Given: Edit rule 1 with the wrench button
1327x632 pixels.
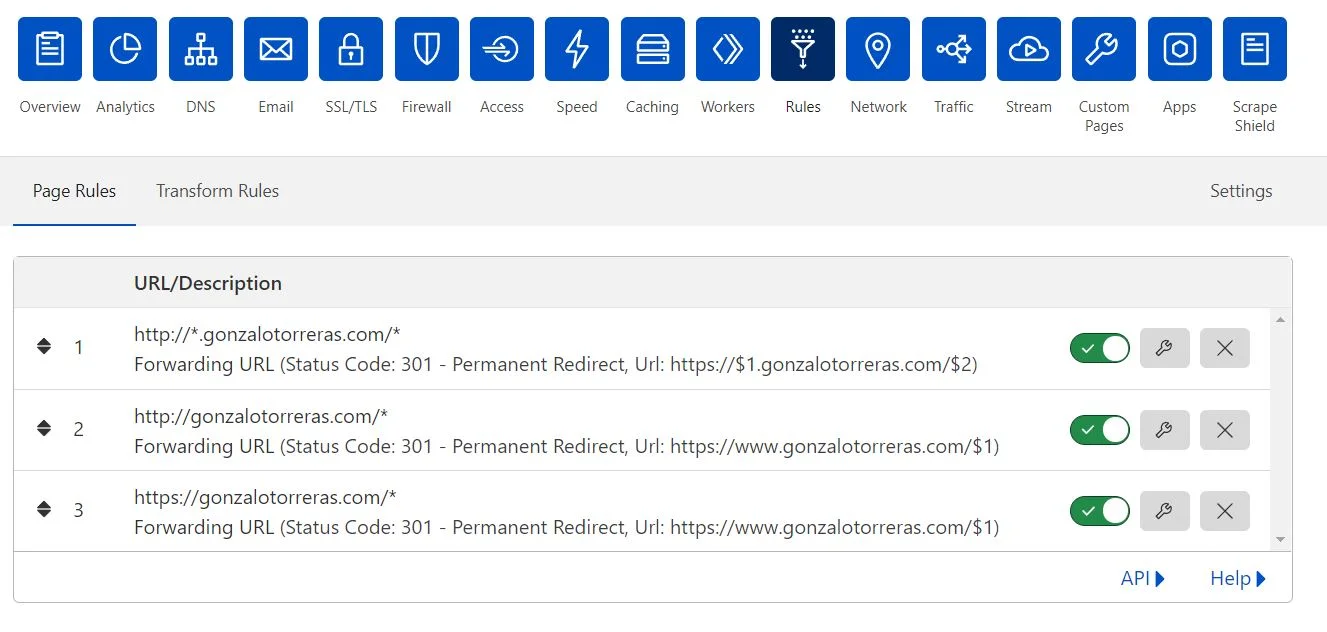Looking at the screenshot, I should pos(1164,348).
